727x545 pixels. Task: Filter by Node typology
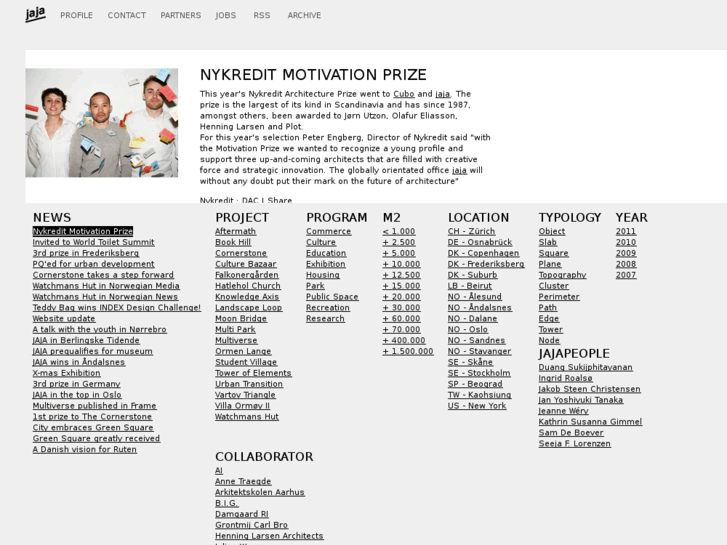click(549, 340)
